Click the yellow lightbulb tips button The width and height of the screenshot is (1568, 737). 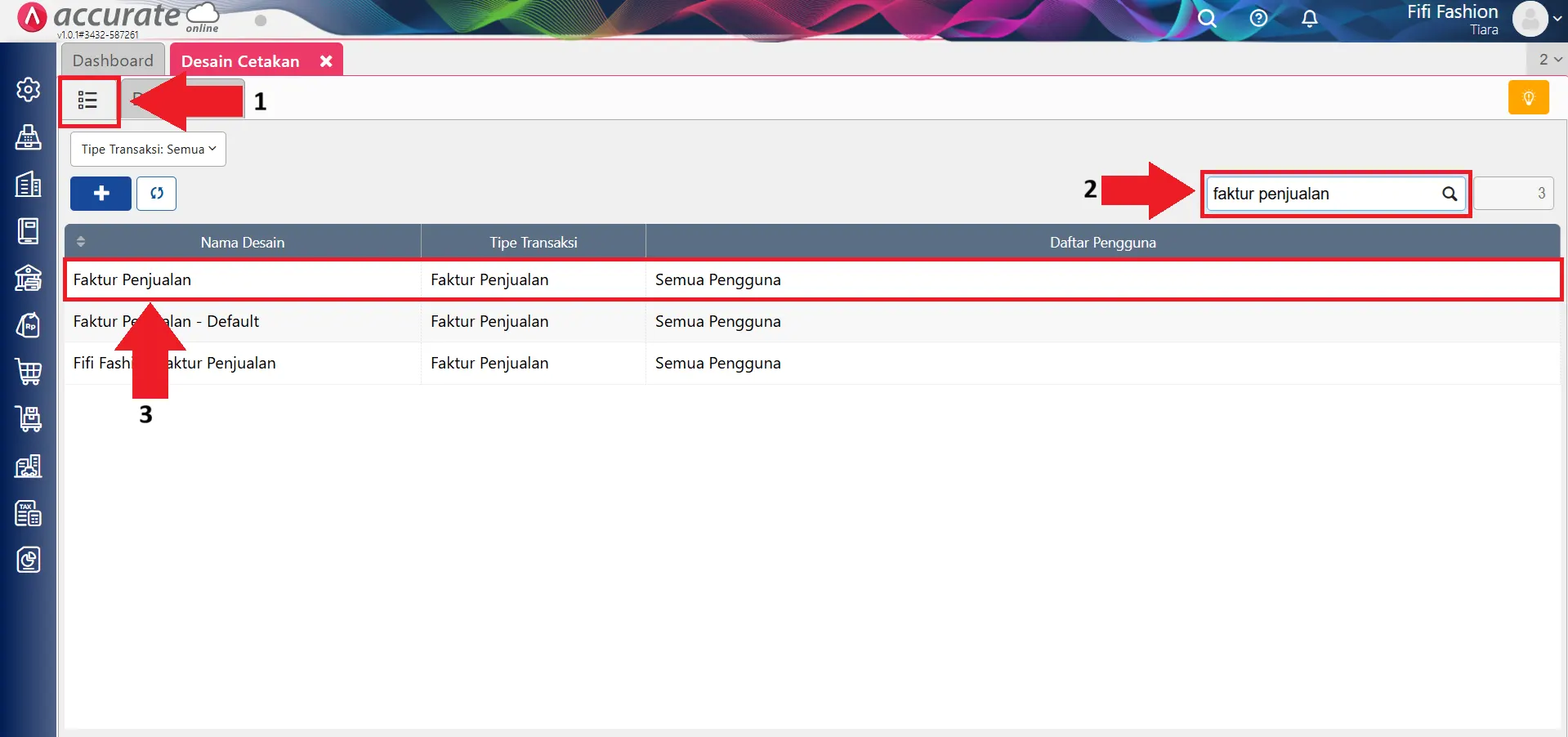tap(1528, 98)
